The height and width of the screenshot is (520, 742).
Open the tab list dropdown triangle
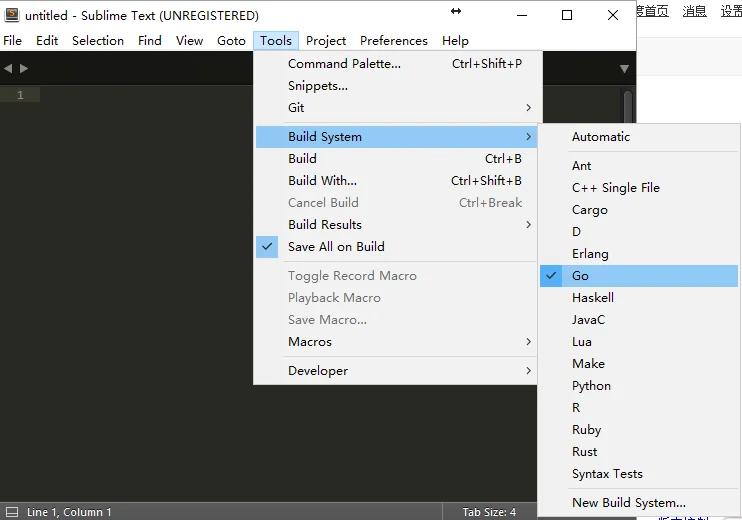coord(624,69)
